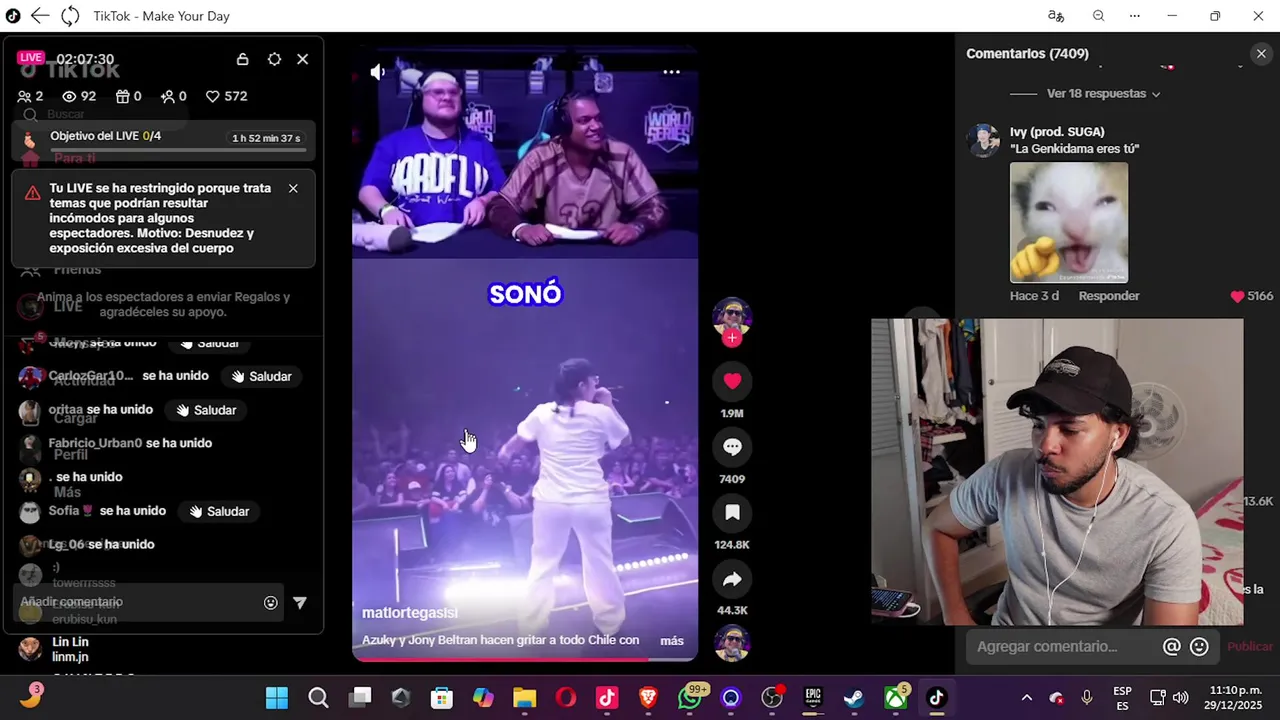Dismiss the LIVE restriction warning

click(293, 188)
